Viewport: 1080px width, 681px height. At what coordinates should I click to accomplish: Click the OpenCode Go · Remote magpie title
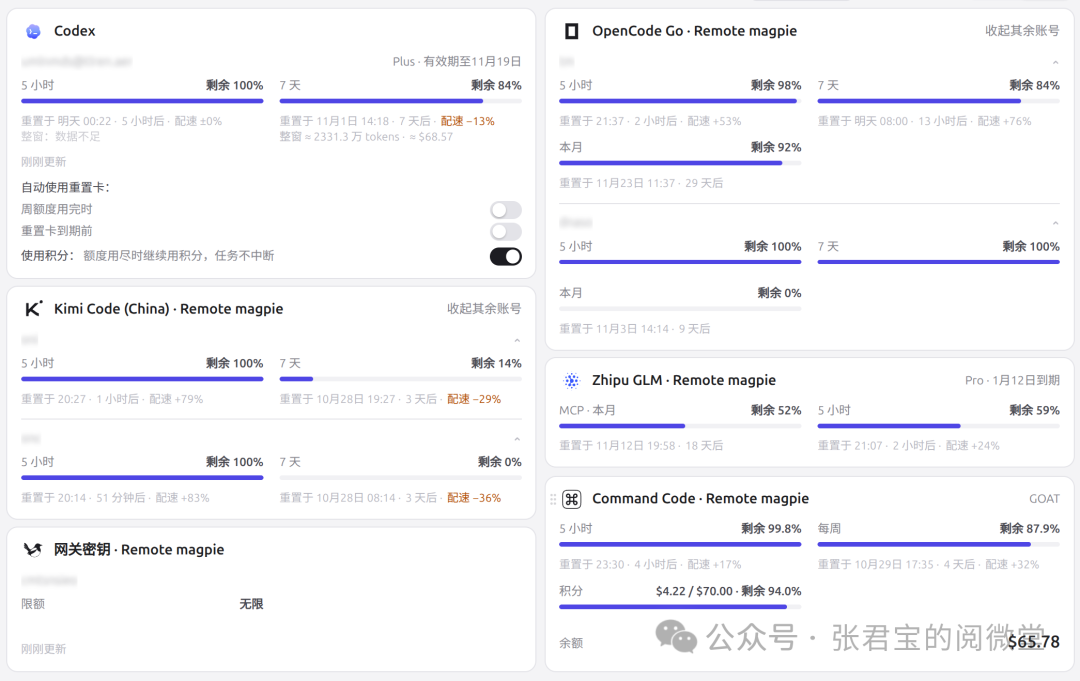(x=694, y=31)
